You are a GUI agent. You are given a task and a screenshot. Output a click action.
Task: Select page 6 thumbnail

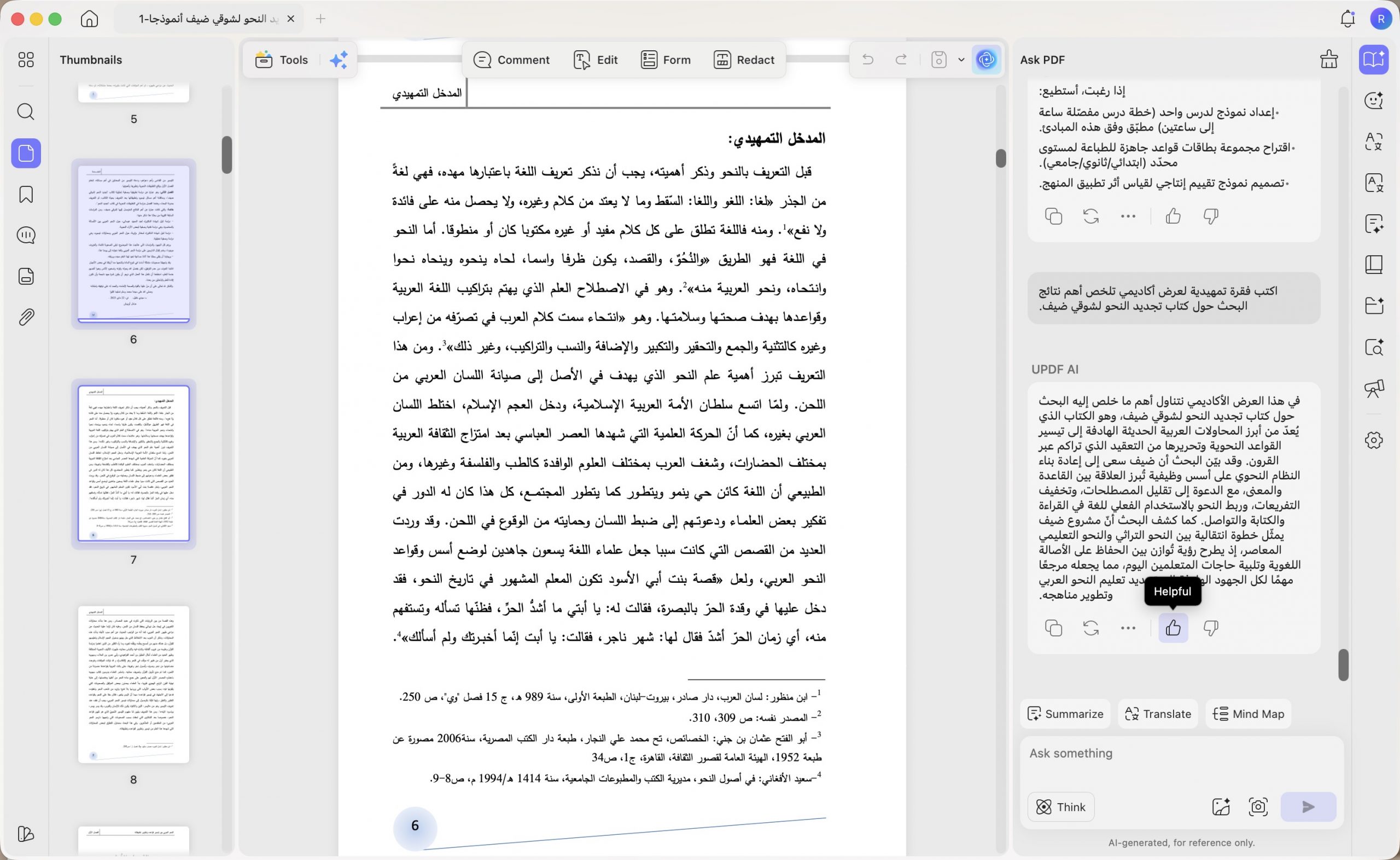[133, 243]
